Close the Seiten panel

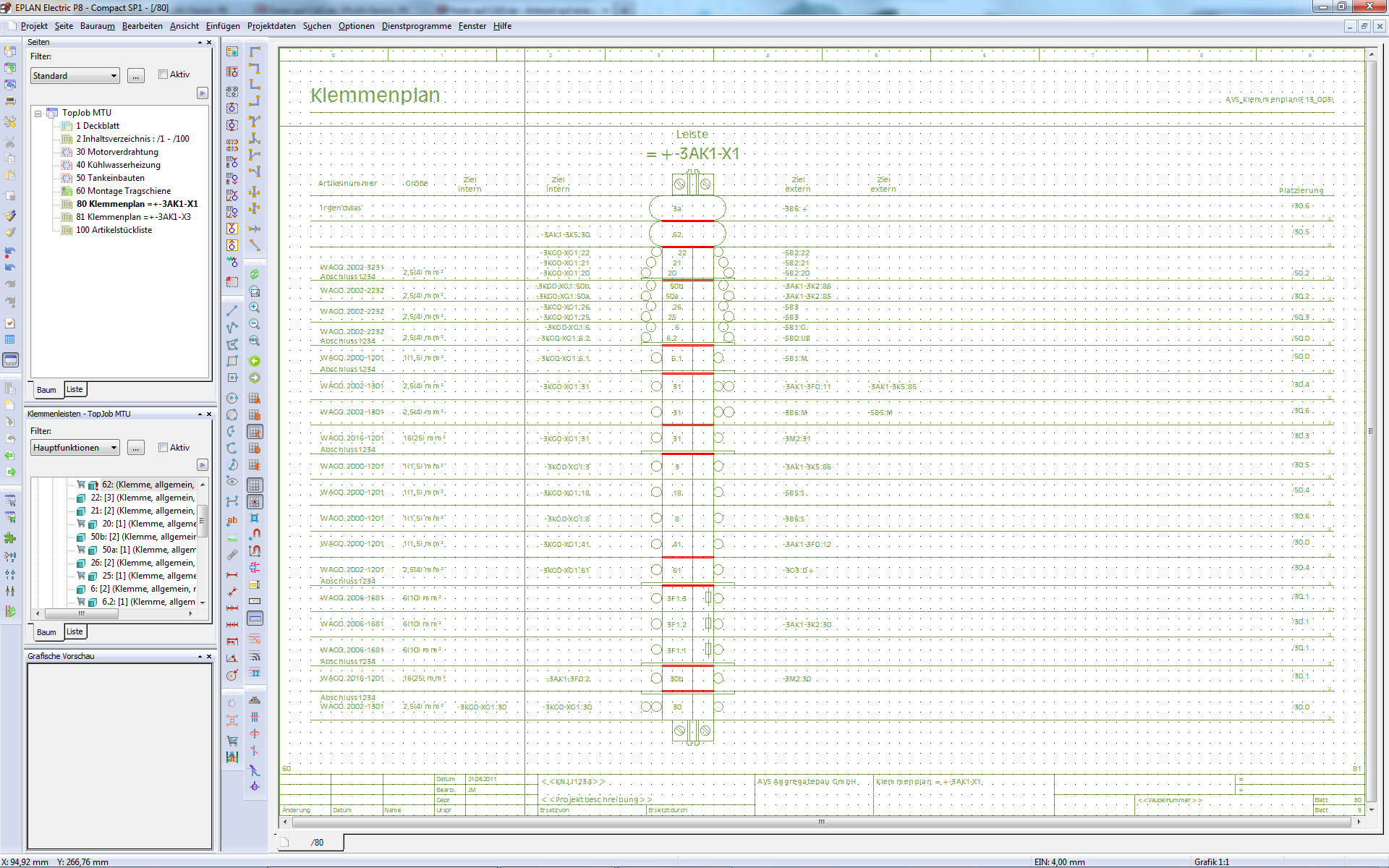pyautogui.click(x=209, y=43)
